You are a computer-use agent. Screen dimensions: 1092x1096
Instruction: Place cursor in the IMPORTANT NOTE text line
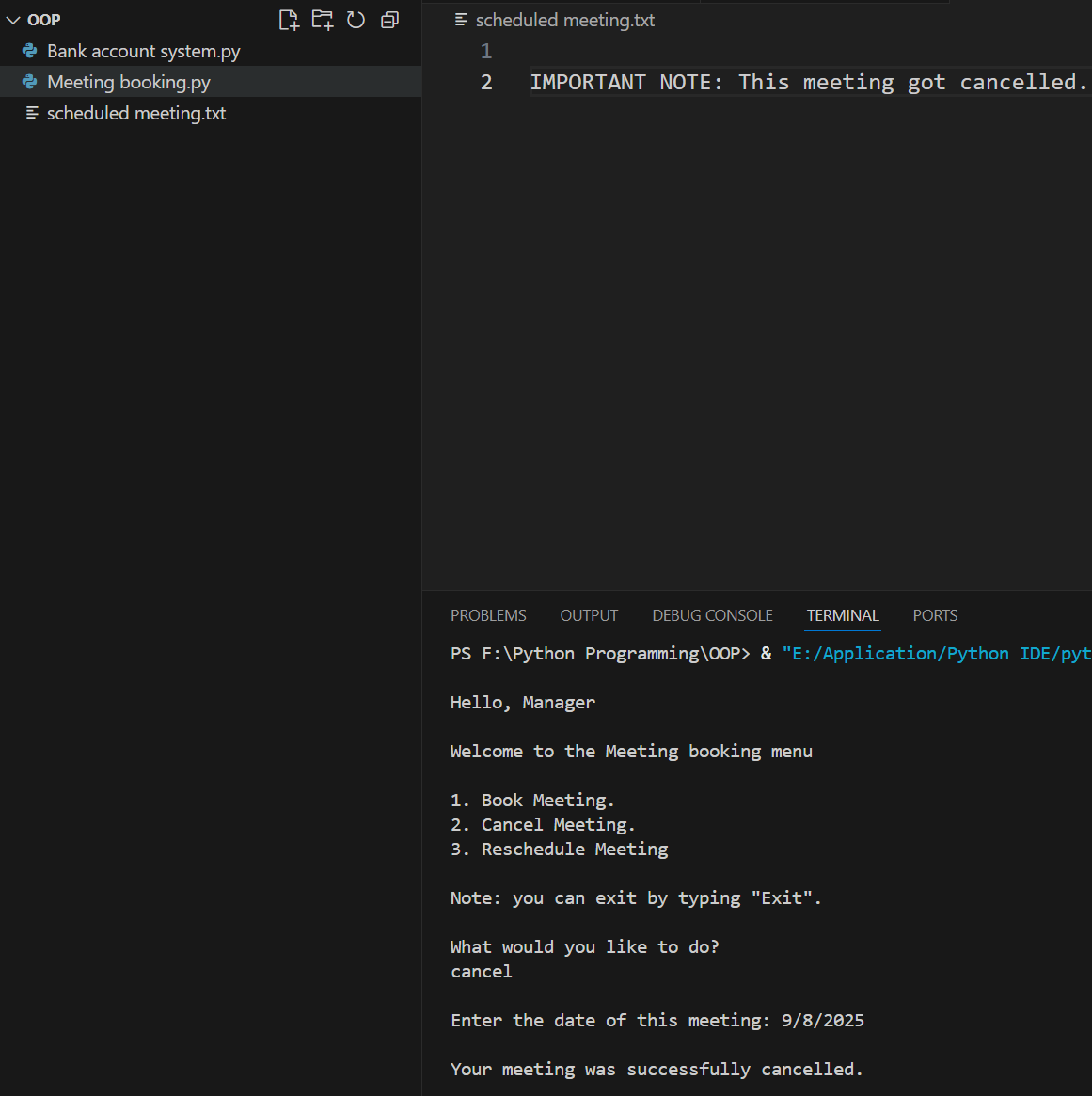click(807, 83)
